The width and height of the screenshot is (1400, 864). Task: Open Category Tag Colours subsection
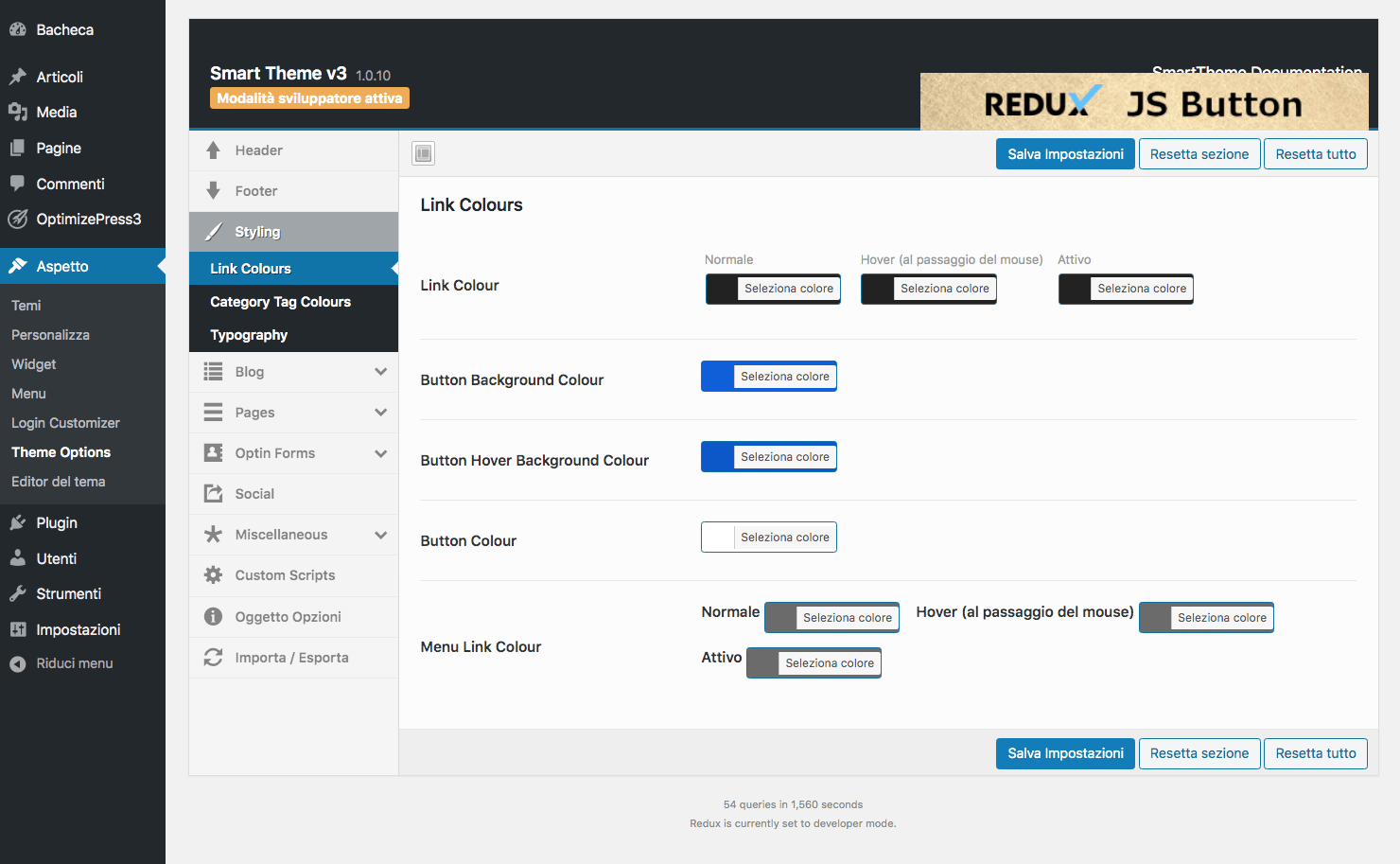pos(293,302)
